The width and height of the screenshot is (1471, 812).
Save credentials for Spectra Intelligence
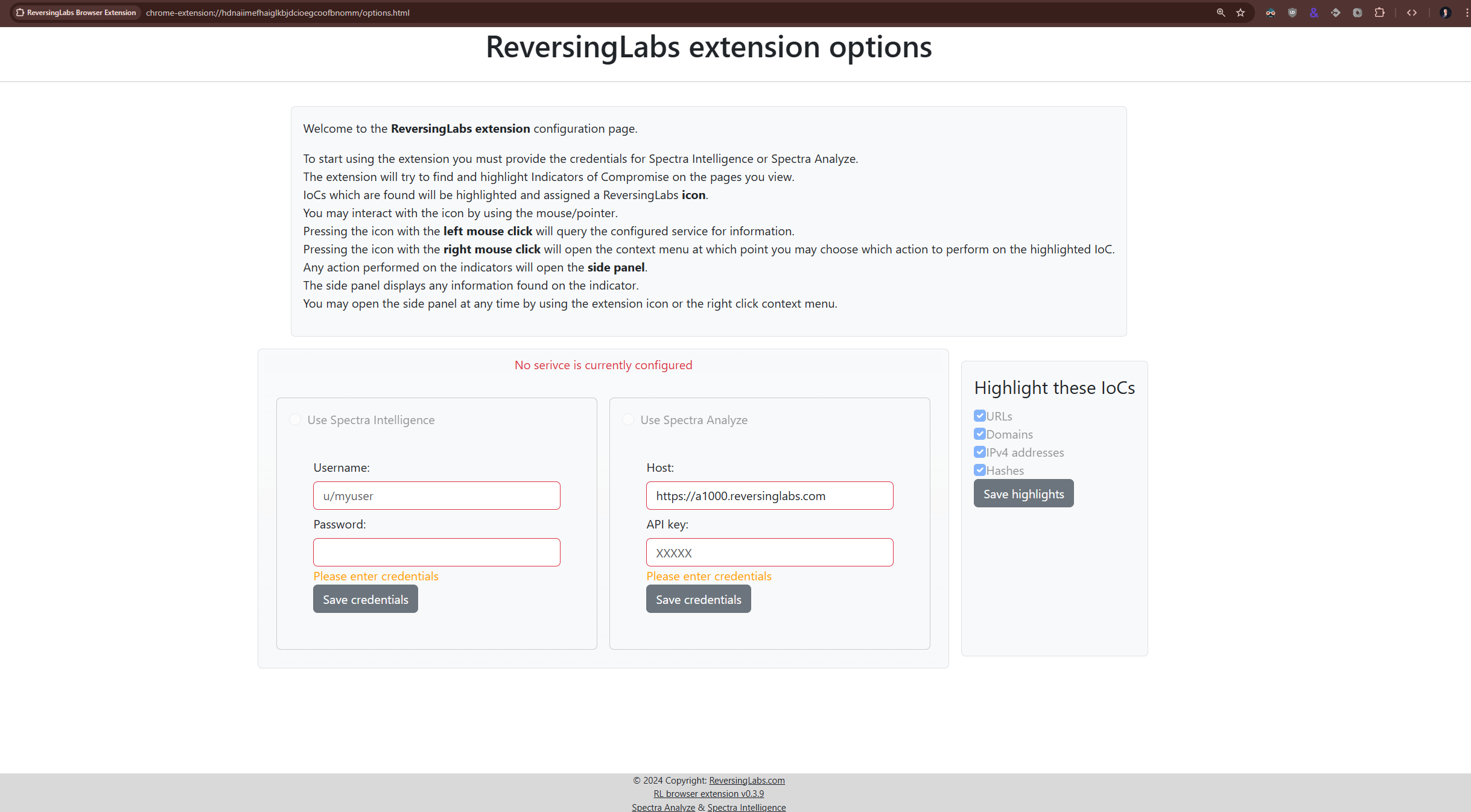click(366, 599)
